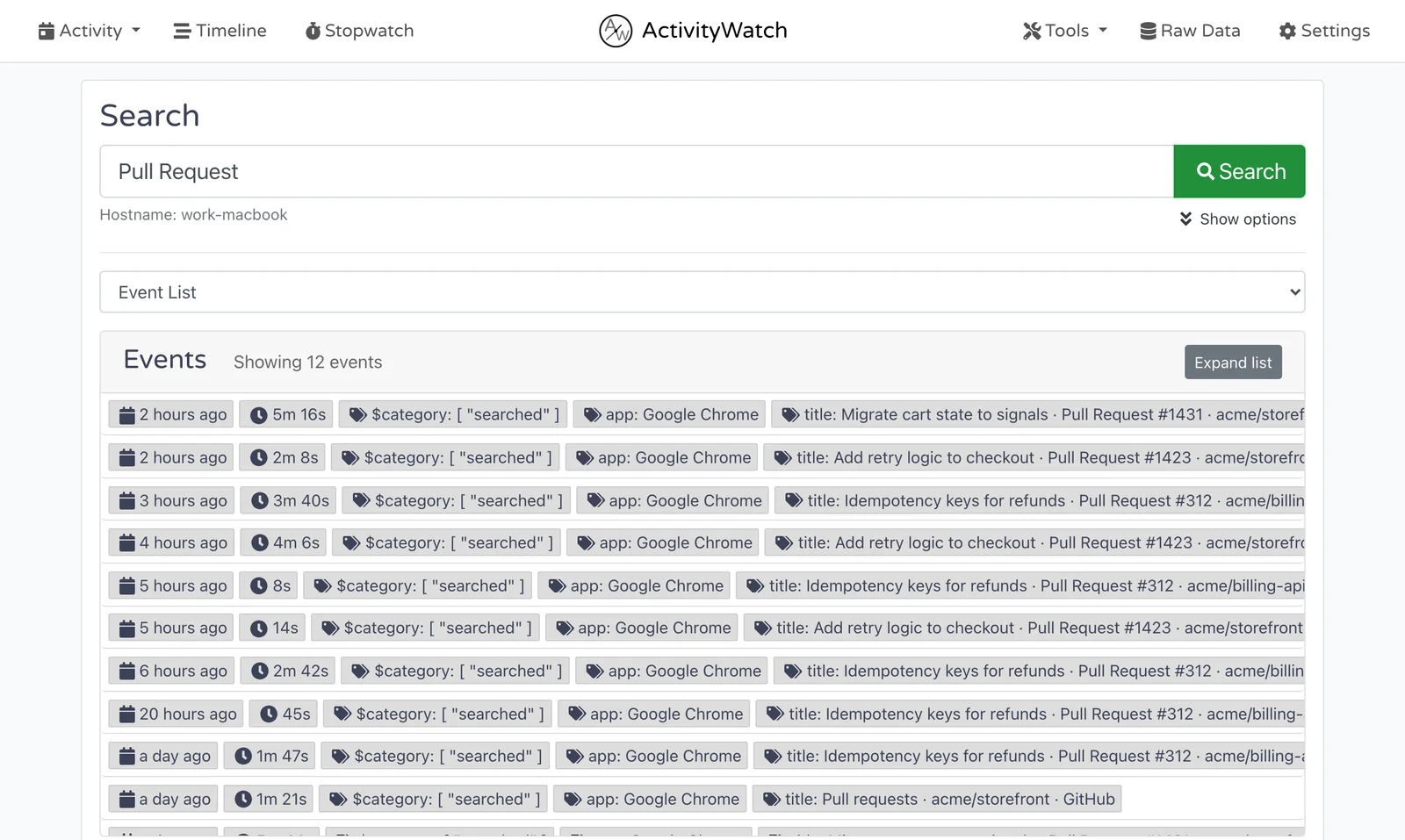1405x840 pixels.
Task: Click the Tools wrench icon
Action: click(1032, 31)
